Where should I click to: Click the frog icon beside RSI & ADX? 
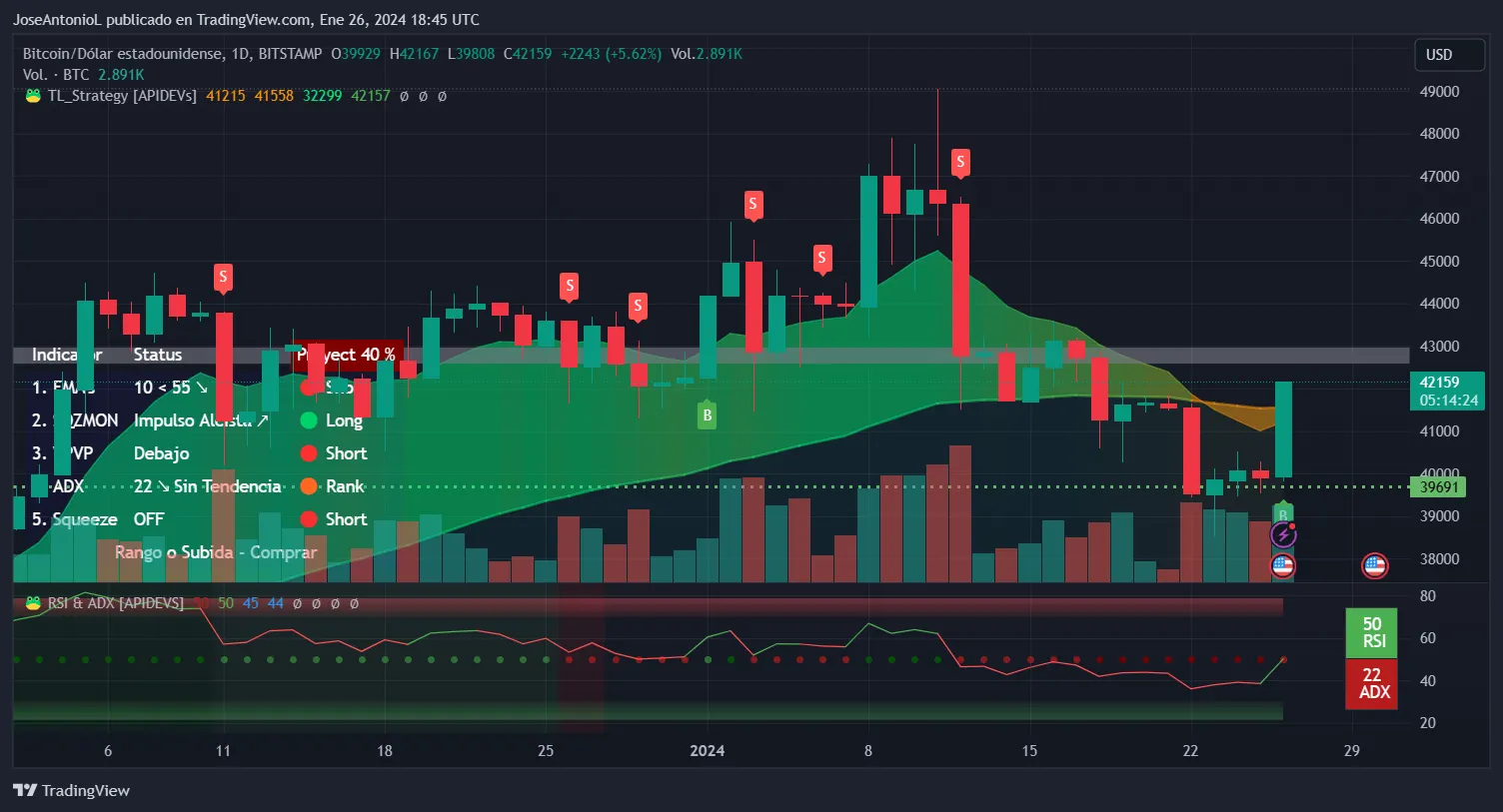[33, 603]
